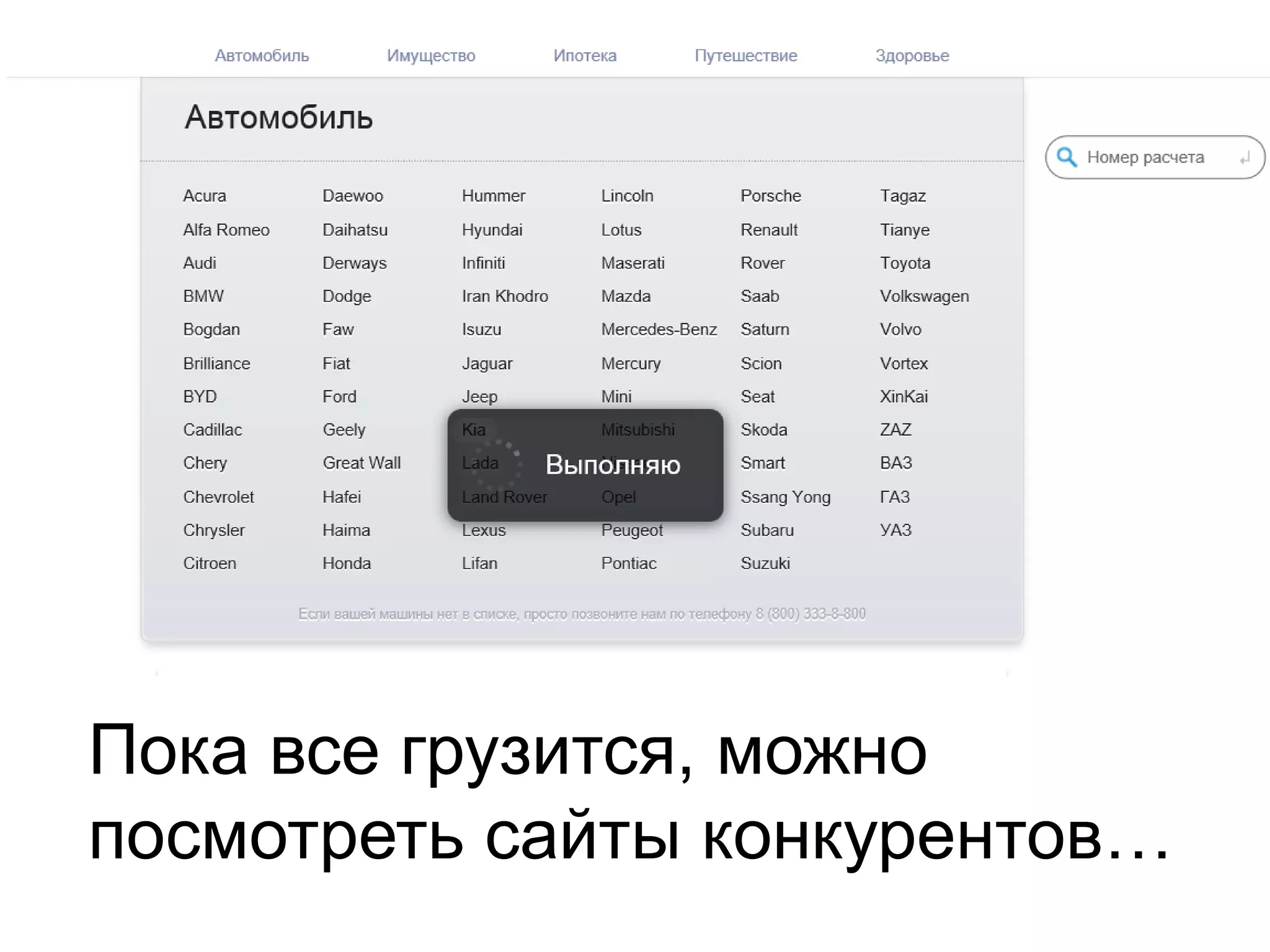The width and height of the screenshot is (1270, 952).
Task: Pick the Chery brand
Action: point(205,464)
